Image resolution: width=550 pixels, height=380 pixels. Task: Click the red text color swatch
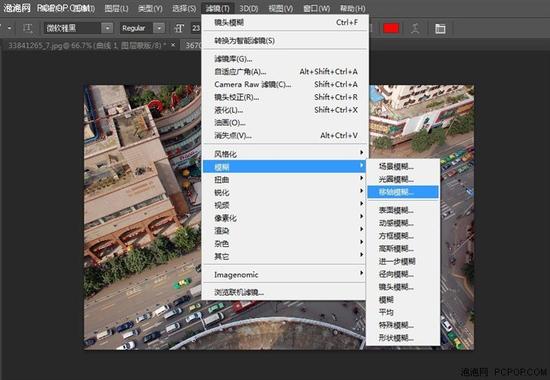pyautogui.click(x=391, y=28)
